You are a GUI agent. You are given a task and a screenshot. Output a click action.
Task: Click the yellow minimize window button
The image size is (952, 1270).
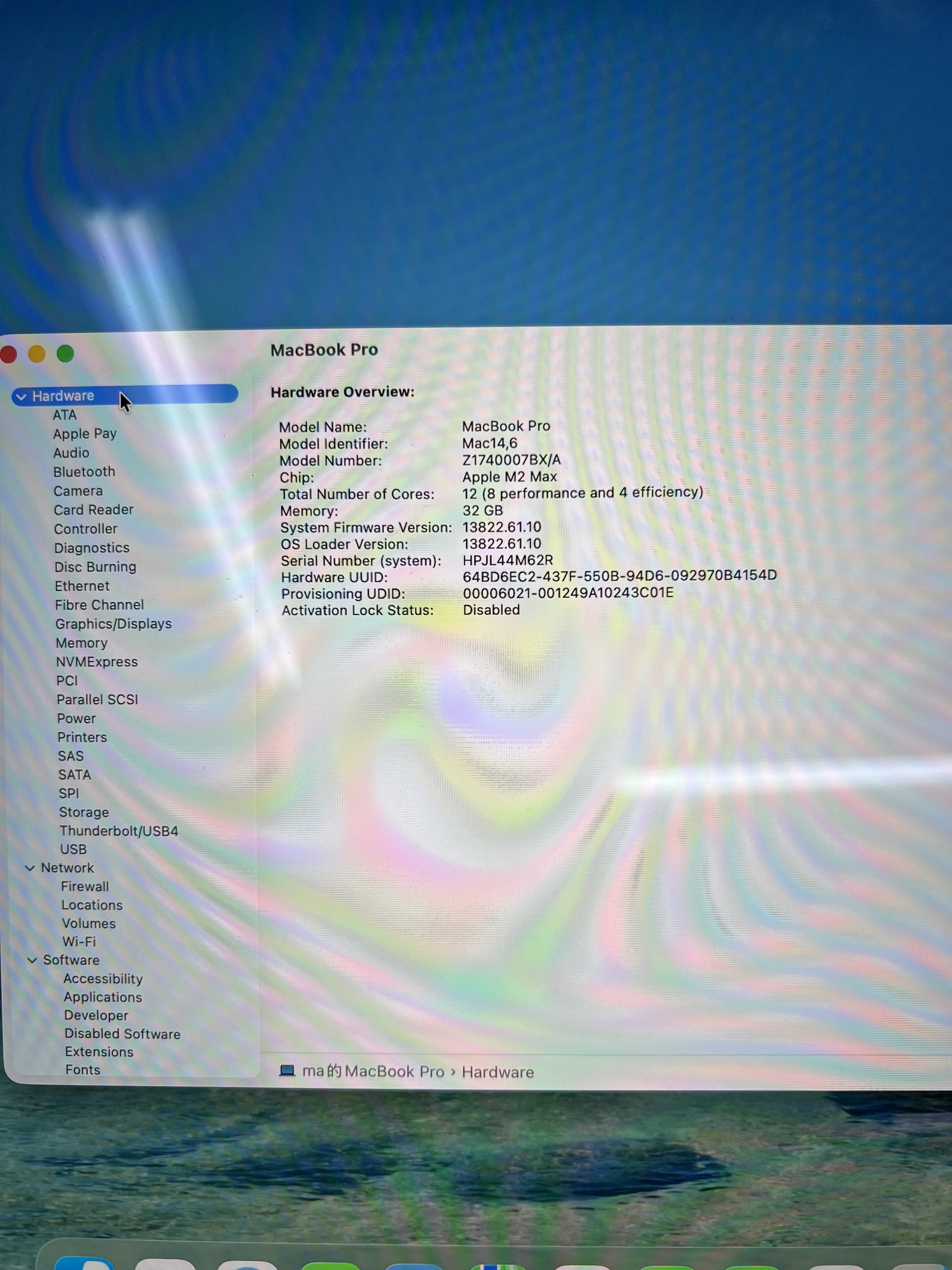coord(37,354)
